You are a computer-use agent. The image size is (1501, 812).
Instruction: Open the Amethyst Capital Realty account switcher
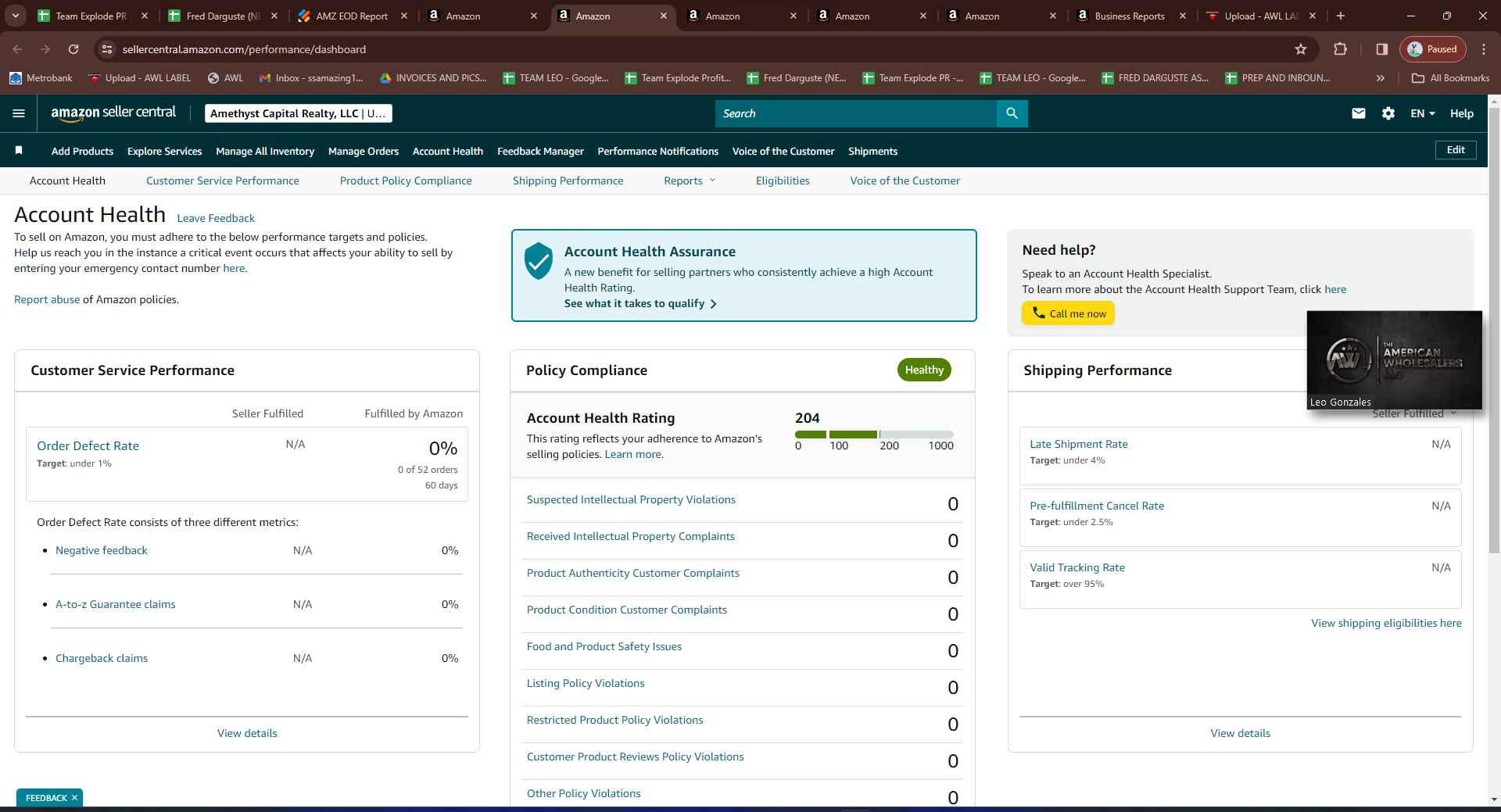point(298,113)
